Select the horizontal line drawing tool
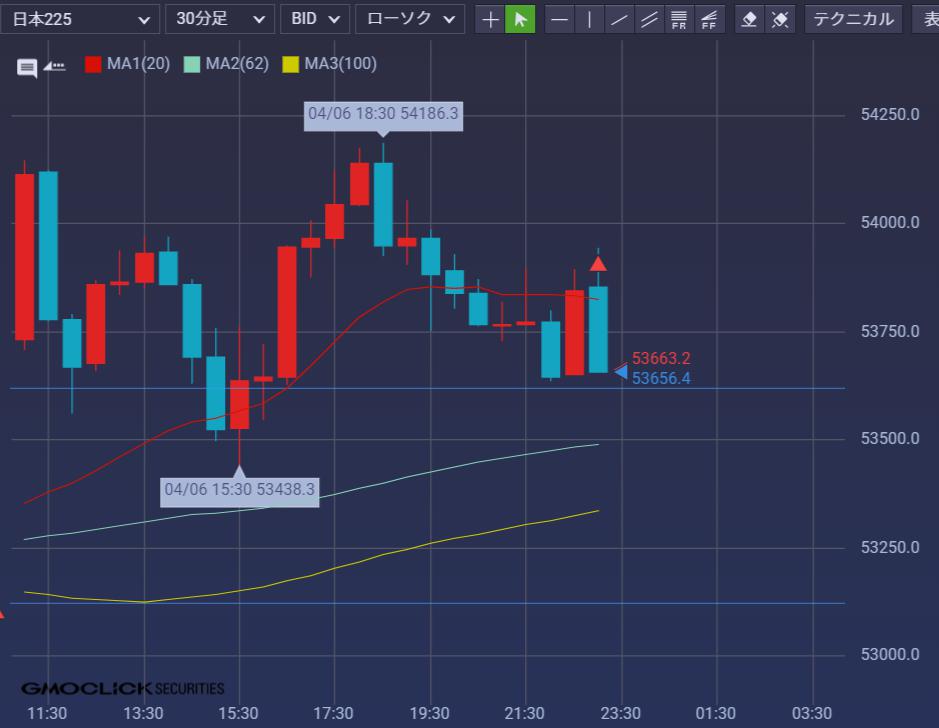This screenshot has height=728, width=939. (x=559, y=20)
